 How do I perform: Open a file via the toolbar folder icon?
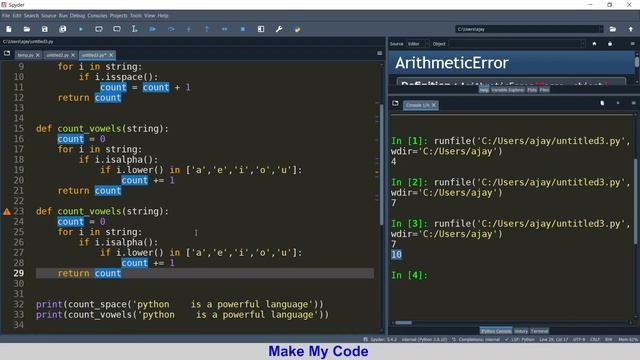[x=27, y=29]
